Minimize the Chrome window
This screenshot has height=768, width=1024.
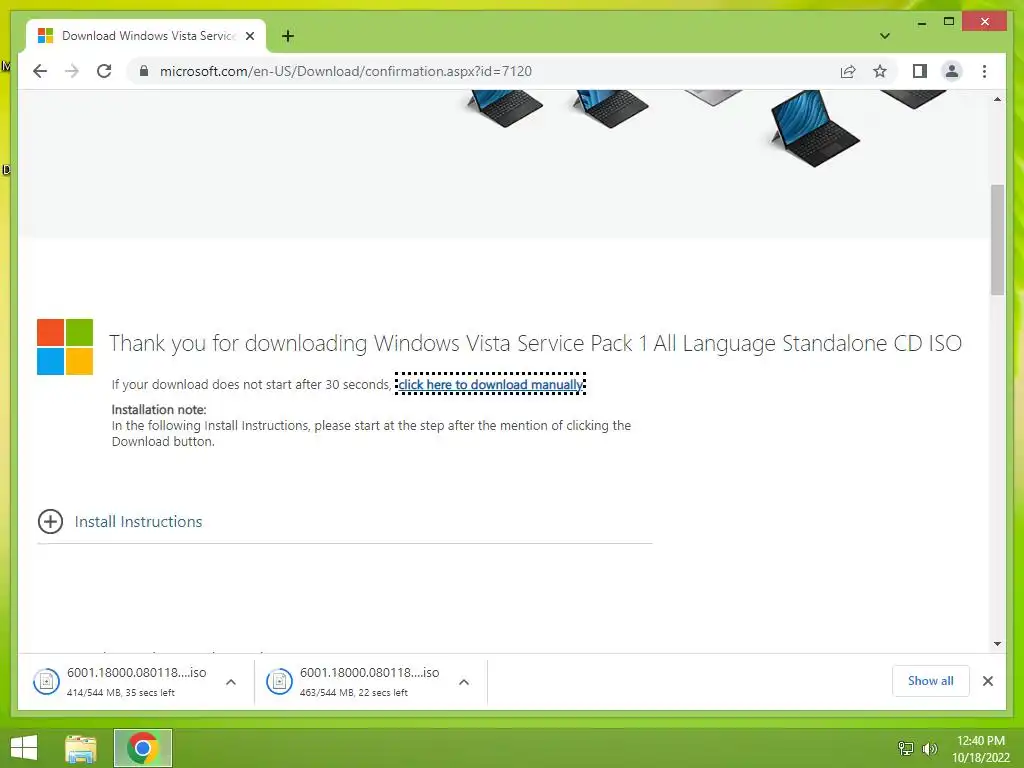coord(921,22)
